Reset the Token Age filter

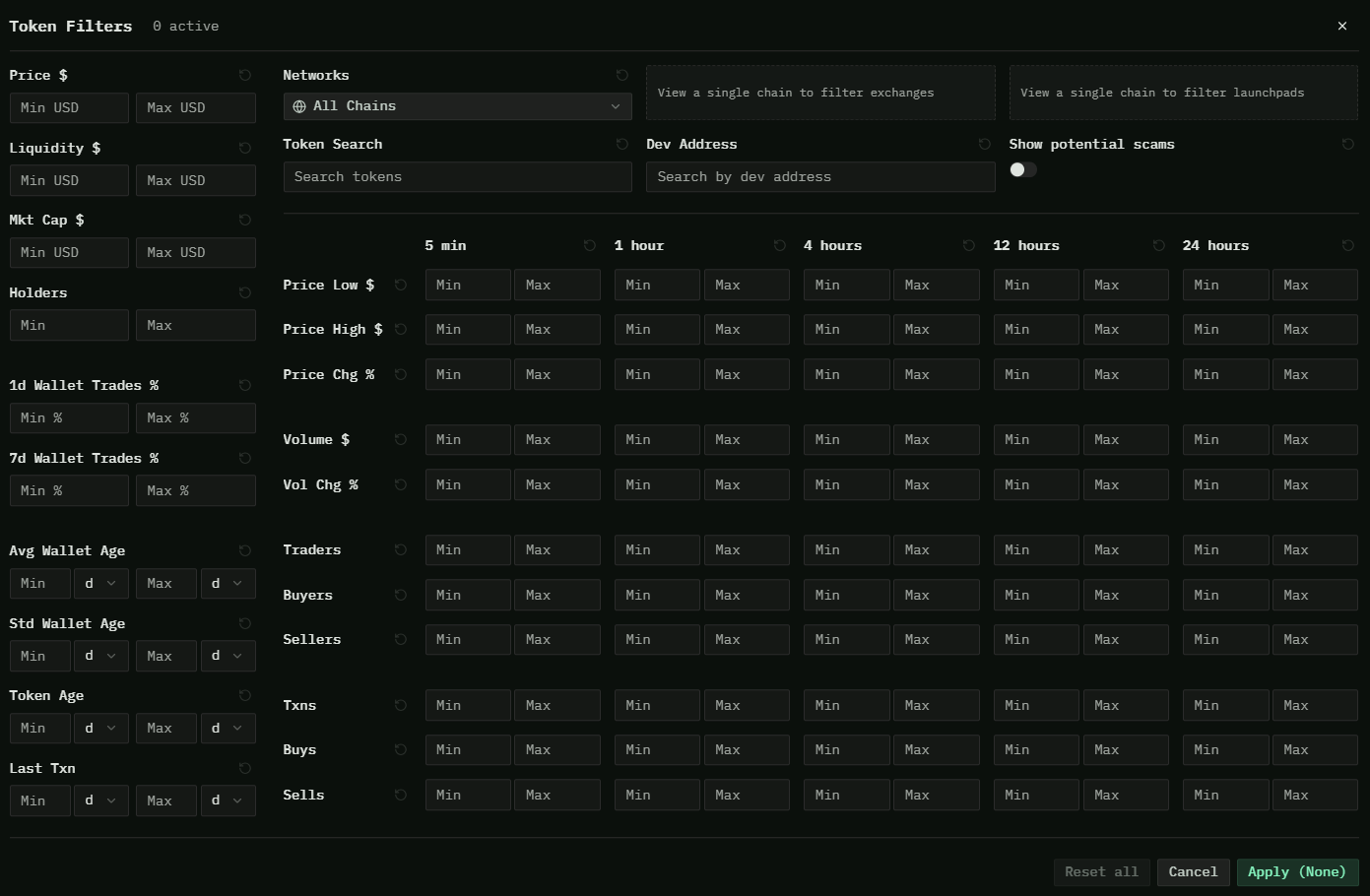point(244,696)
